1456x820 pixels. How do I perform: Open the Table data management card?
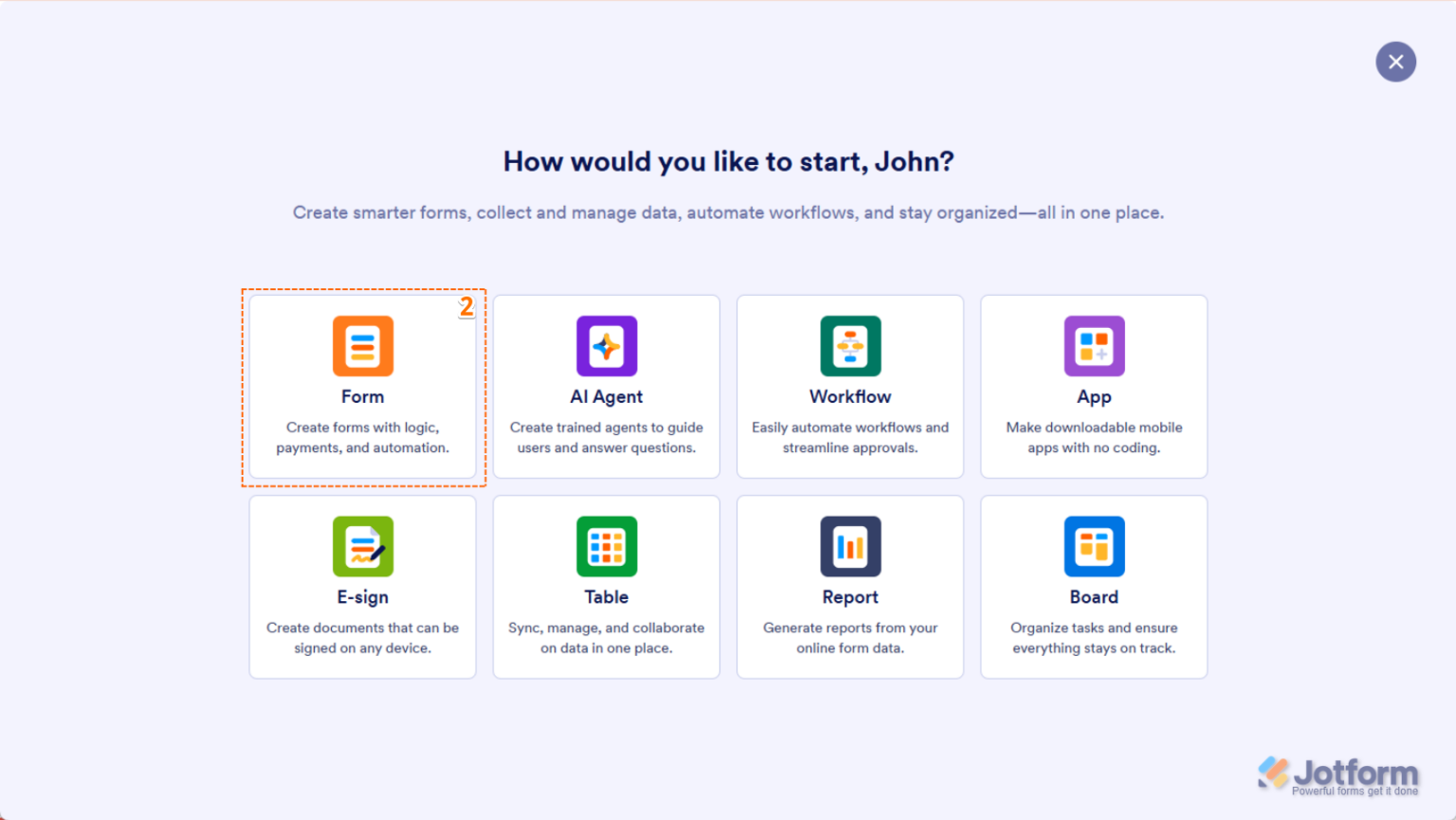(606, 586)
